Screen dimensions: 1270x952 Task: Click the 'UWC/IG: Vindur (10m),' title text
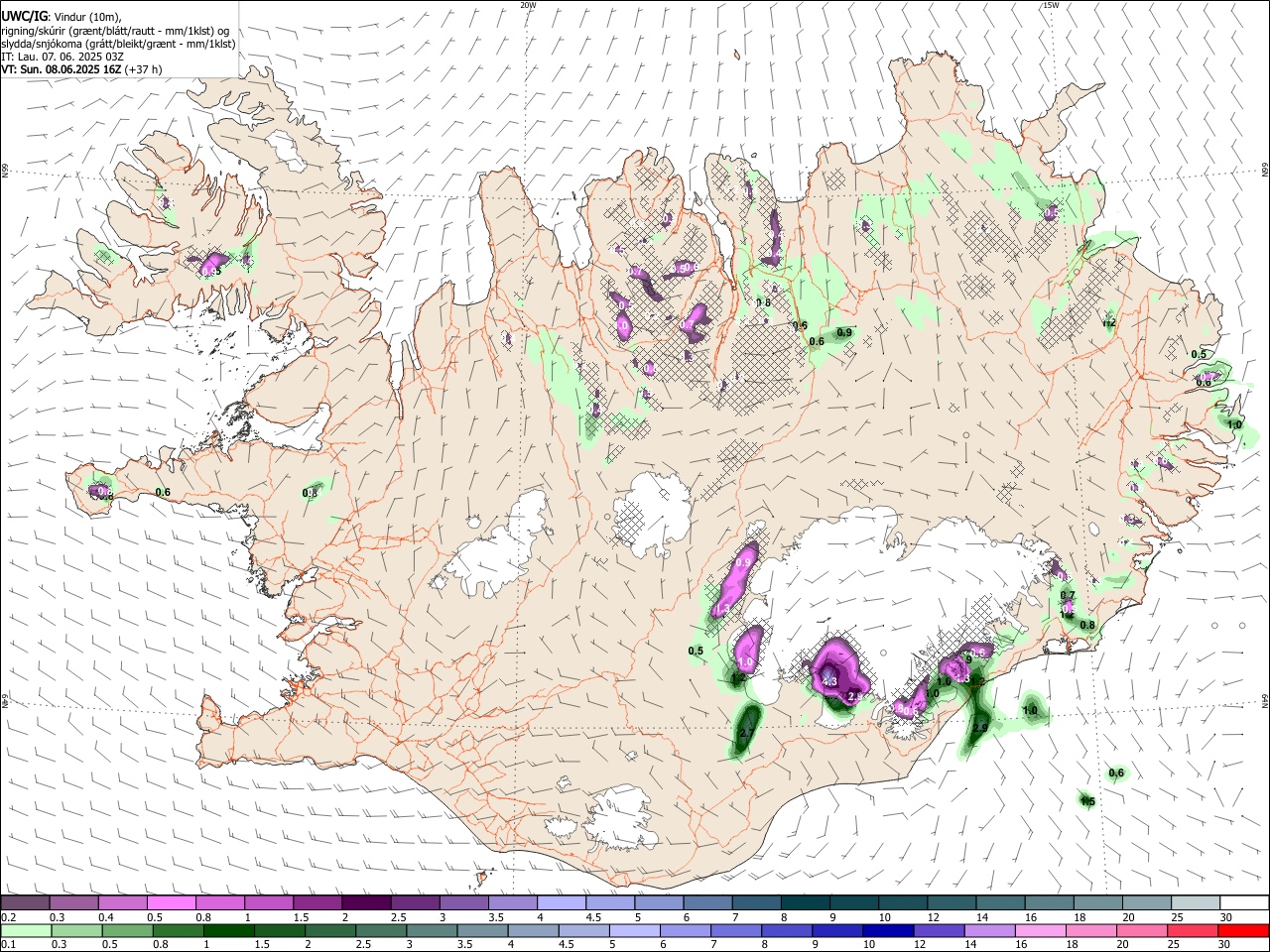62,17
